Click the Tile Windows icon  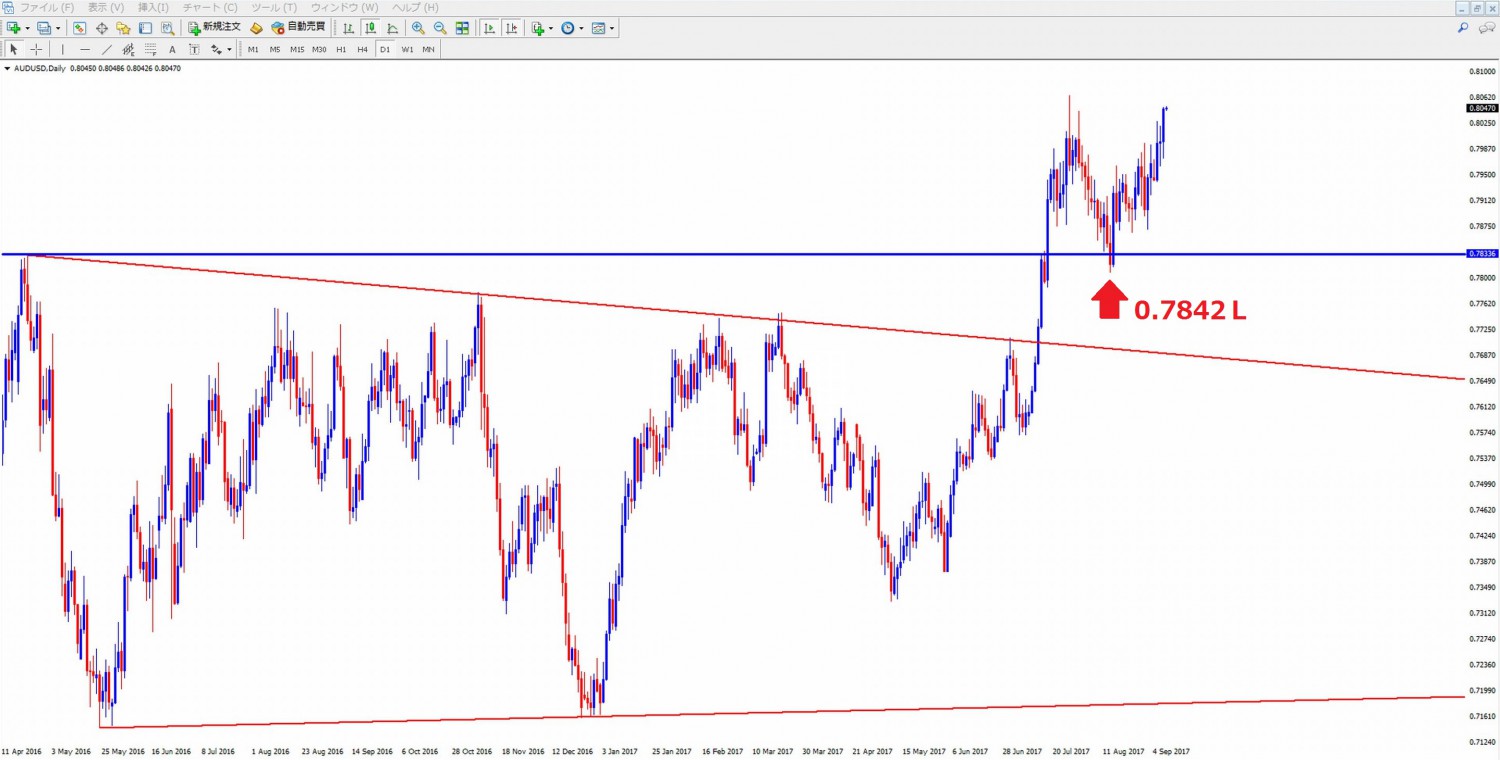(x=462, y=28)
